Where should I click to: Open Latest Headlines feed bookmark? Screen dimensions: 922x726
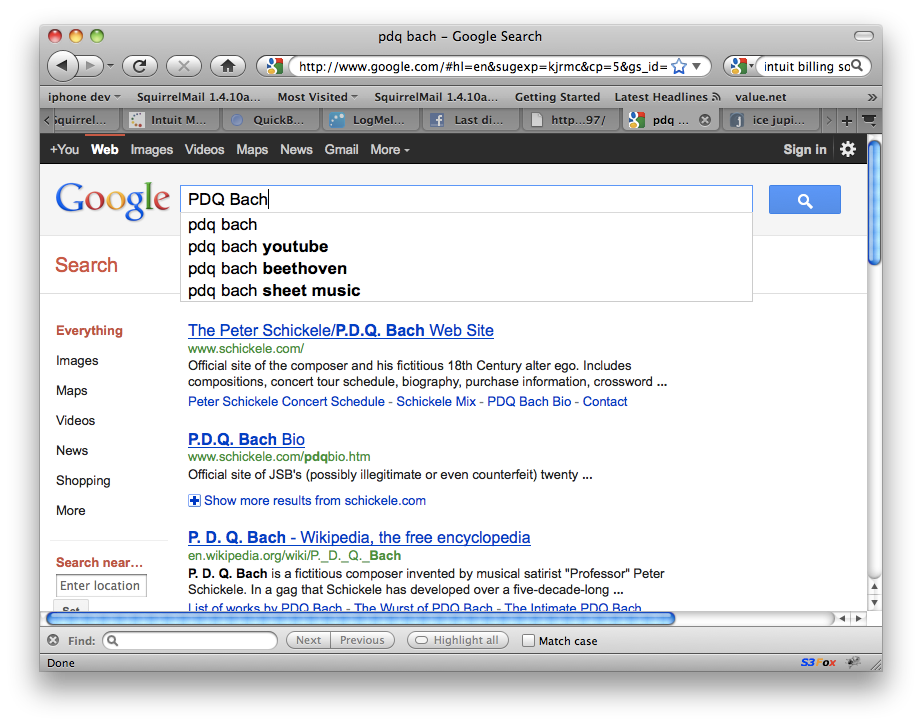click(x=667, y=97)
